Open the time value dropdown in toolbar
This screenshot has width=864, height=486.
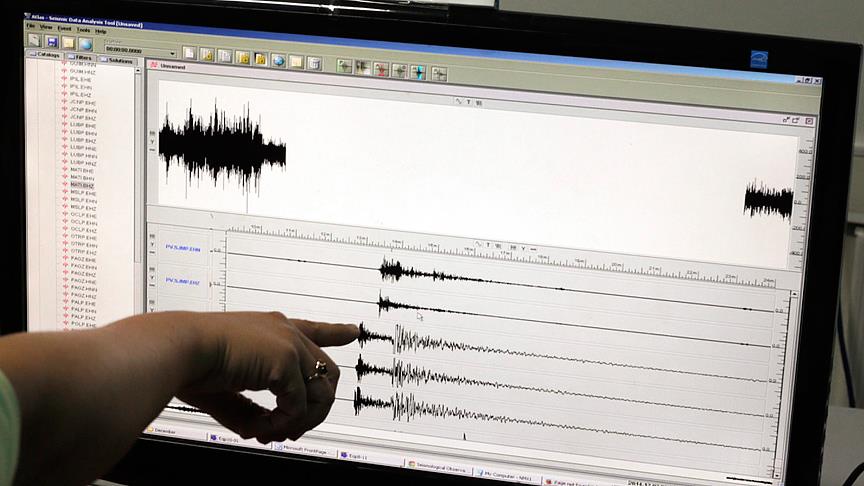173,53
